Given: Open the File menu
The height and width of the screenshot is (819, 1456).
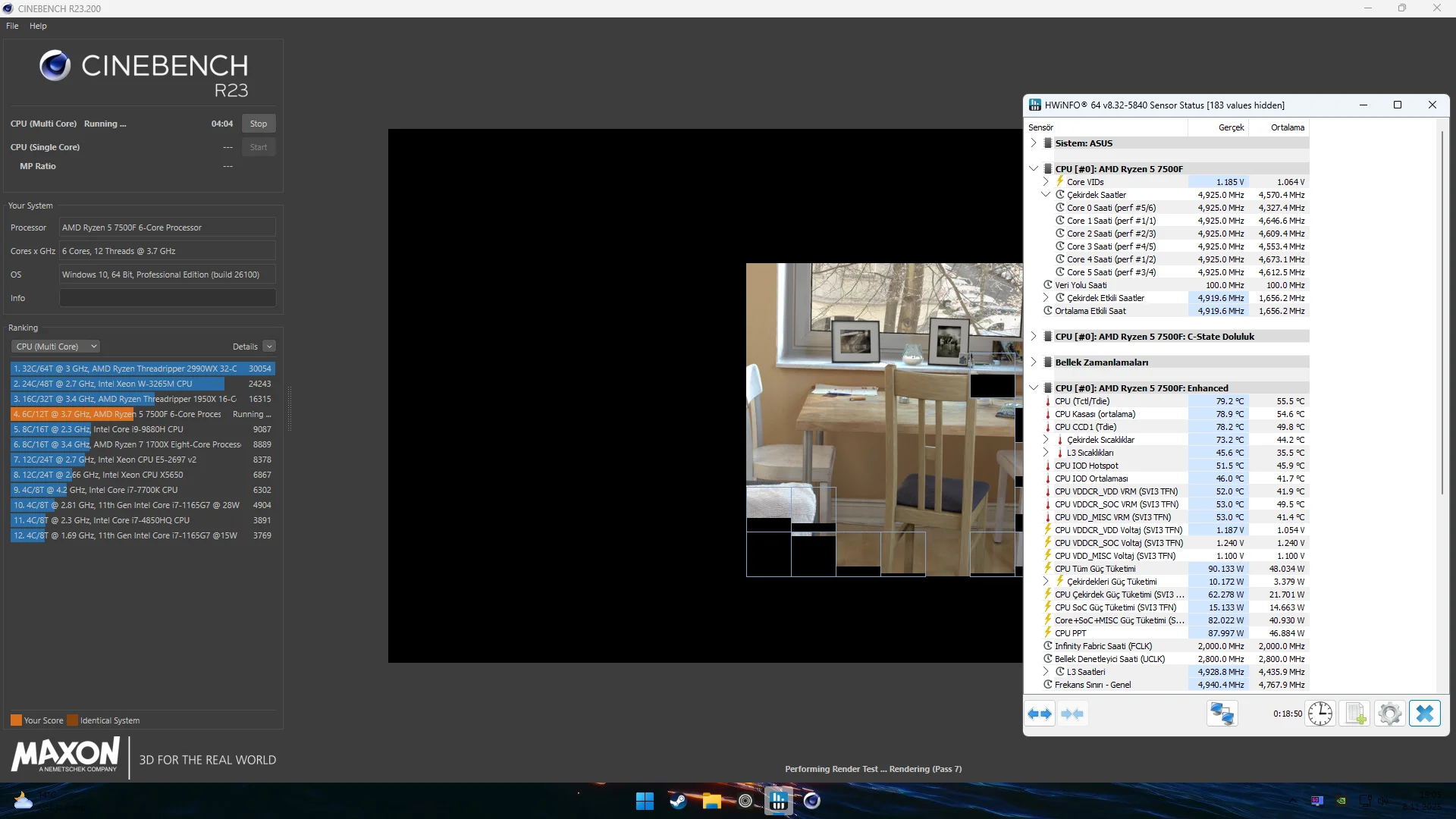Looking at the screenshot, I should click(x=12, y=26).
